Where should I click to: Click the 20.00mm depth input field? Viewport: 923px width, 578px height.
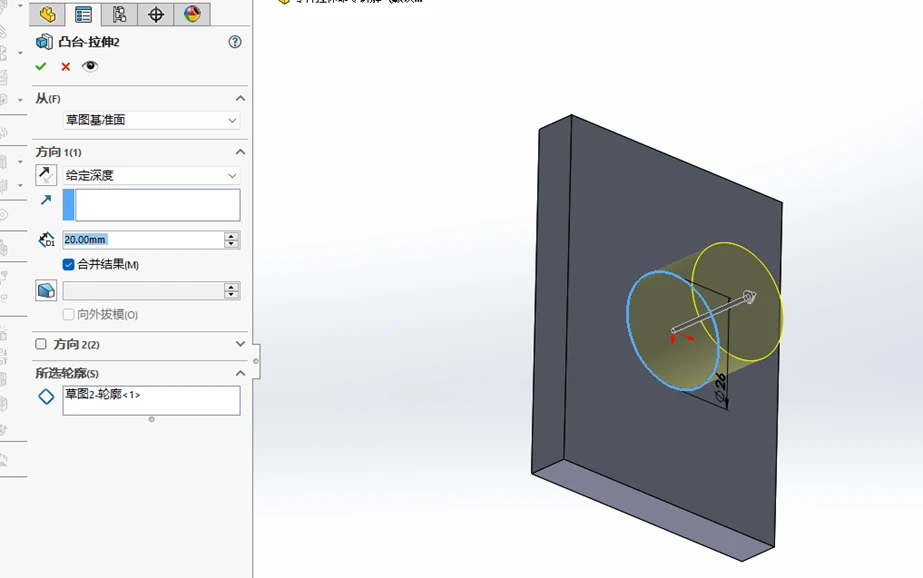point(143,240)
